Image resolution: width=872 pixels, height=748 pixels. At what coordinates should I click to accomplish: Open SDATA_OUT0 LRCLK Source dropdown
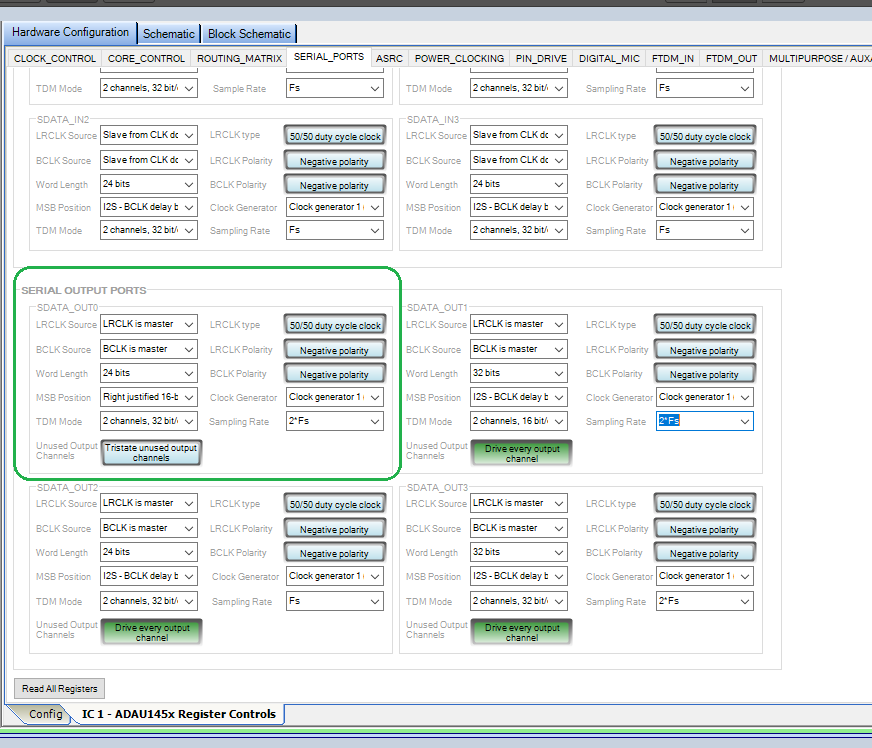(x=148, y=324)
